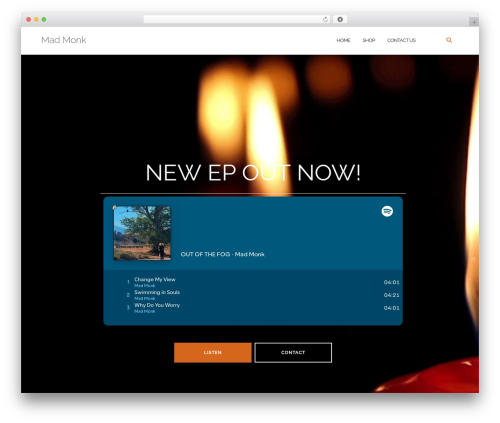Play track Why Do You Worry
The image size is (500, 423).
coord(157,305)
